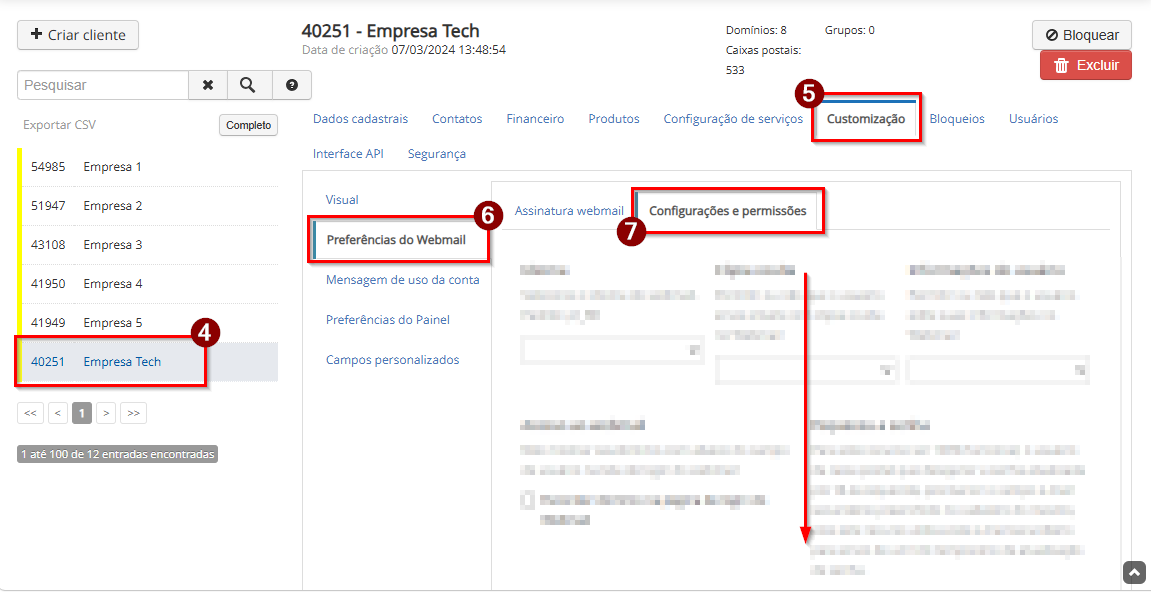
Task: Open the Produtos tab
Action: point(614,119)
